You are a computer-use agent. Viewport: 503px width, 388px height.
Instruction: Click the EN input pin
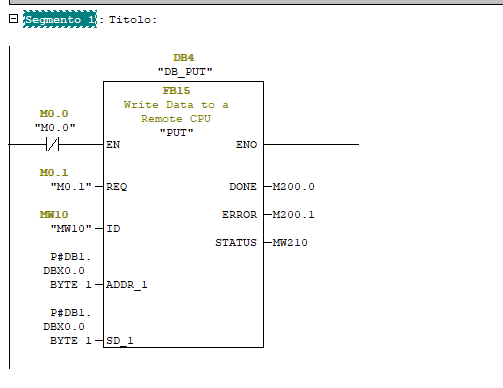113,145
